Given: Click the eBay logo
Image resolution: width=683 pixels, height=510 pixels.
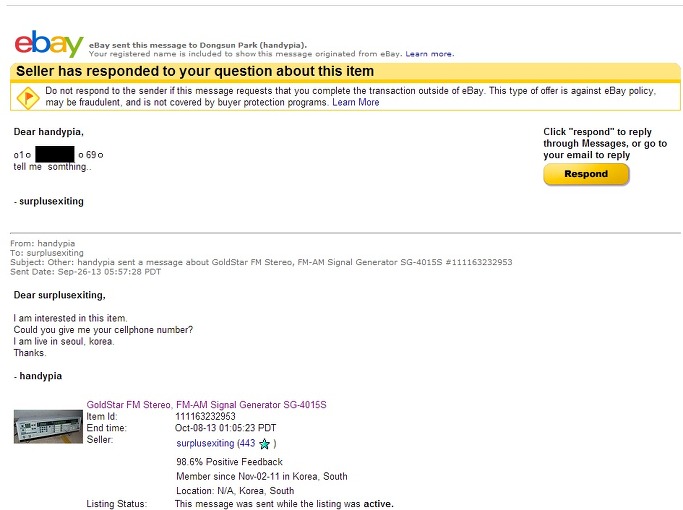Looking at the screenshot, I should point(49,44).
